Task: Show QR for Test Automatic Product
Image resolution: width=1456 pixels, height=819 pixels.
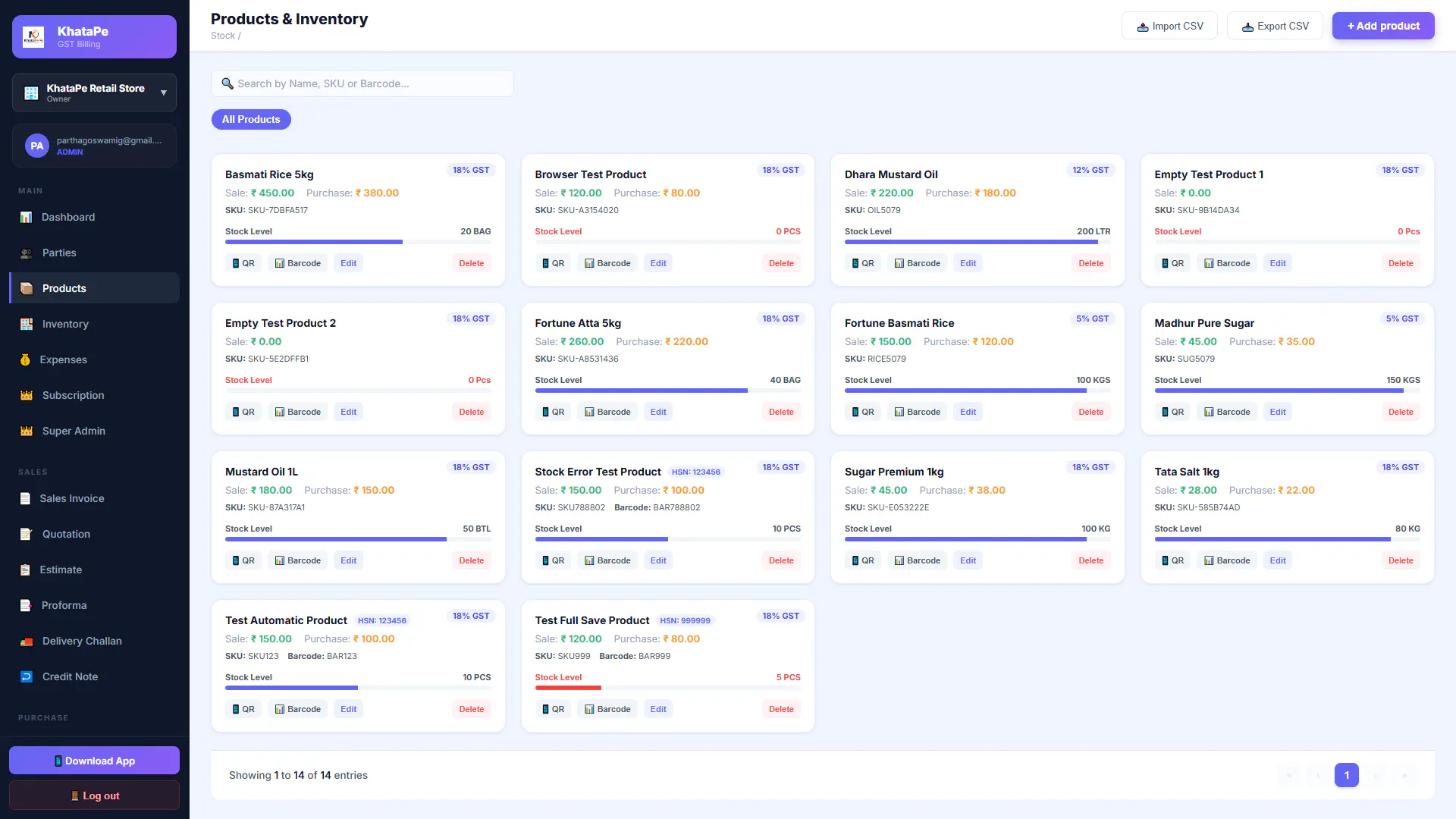Action: (x=243, y=709)
